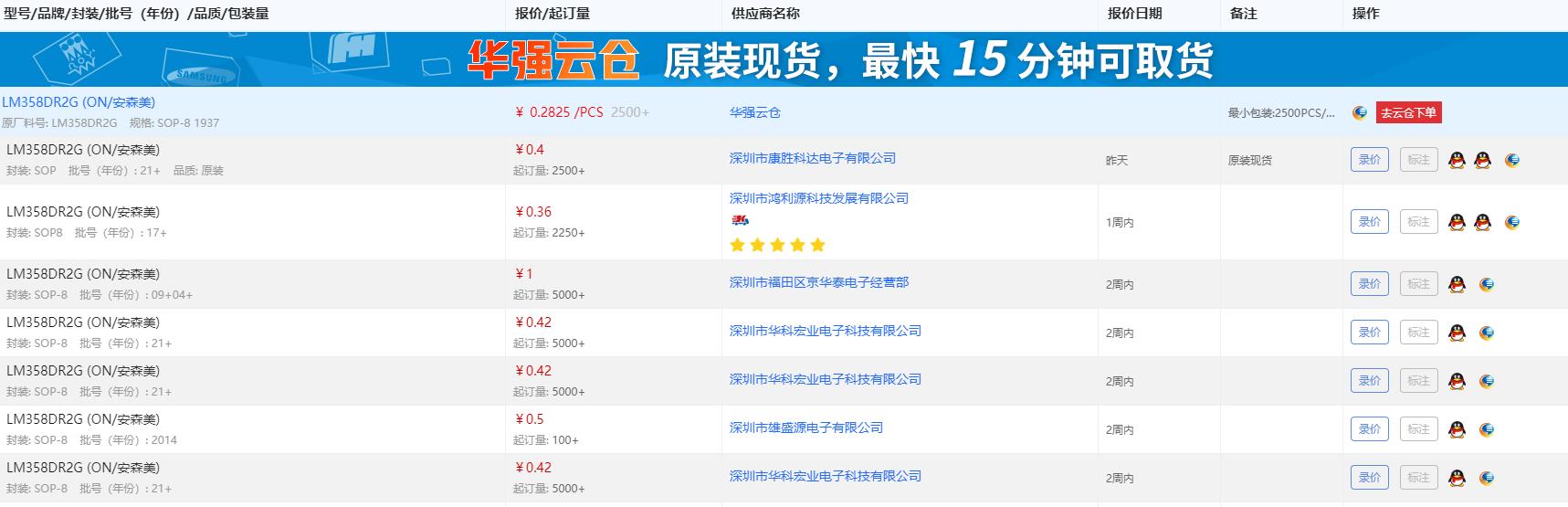Click 原装现货 remark in 康胜科达 row
The image size is (1568, 507).
[1250, 161]
